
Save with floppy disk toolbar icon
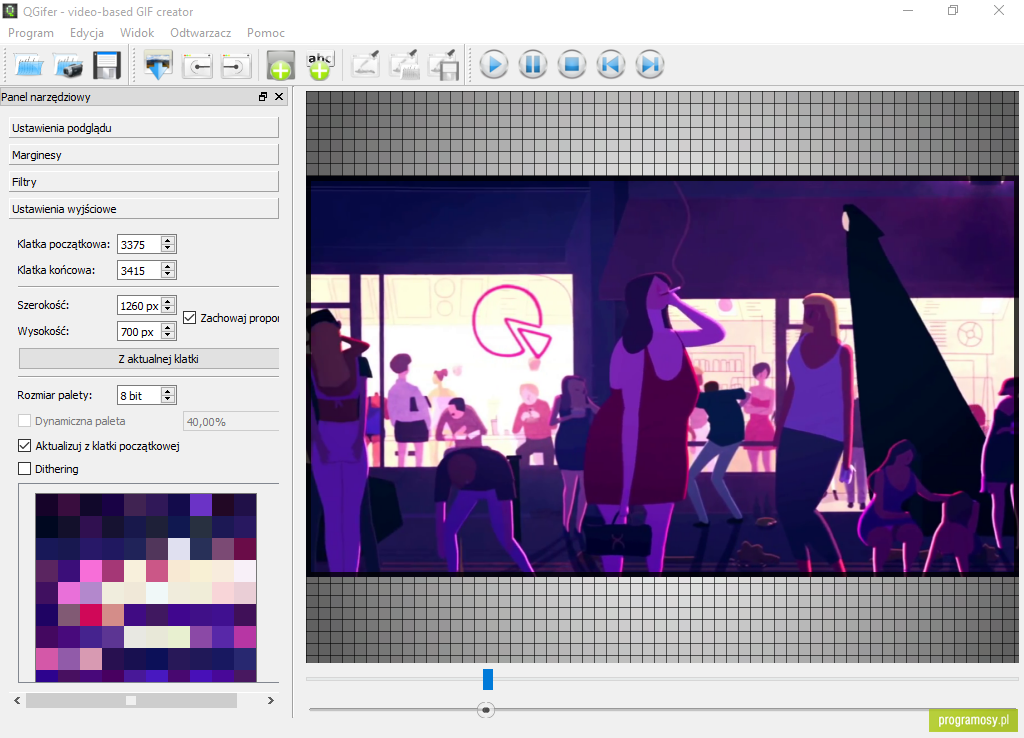(x=107, y=65)
